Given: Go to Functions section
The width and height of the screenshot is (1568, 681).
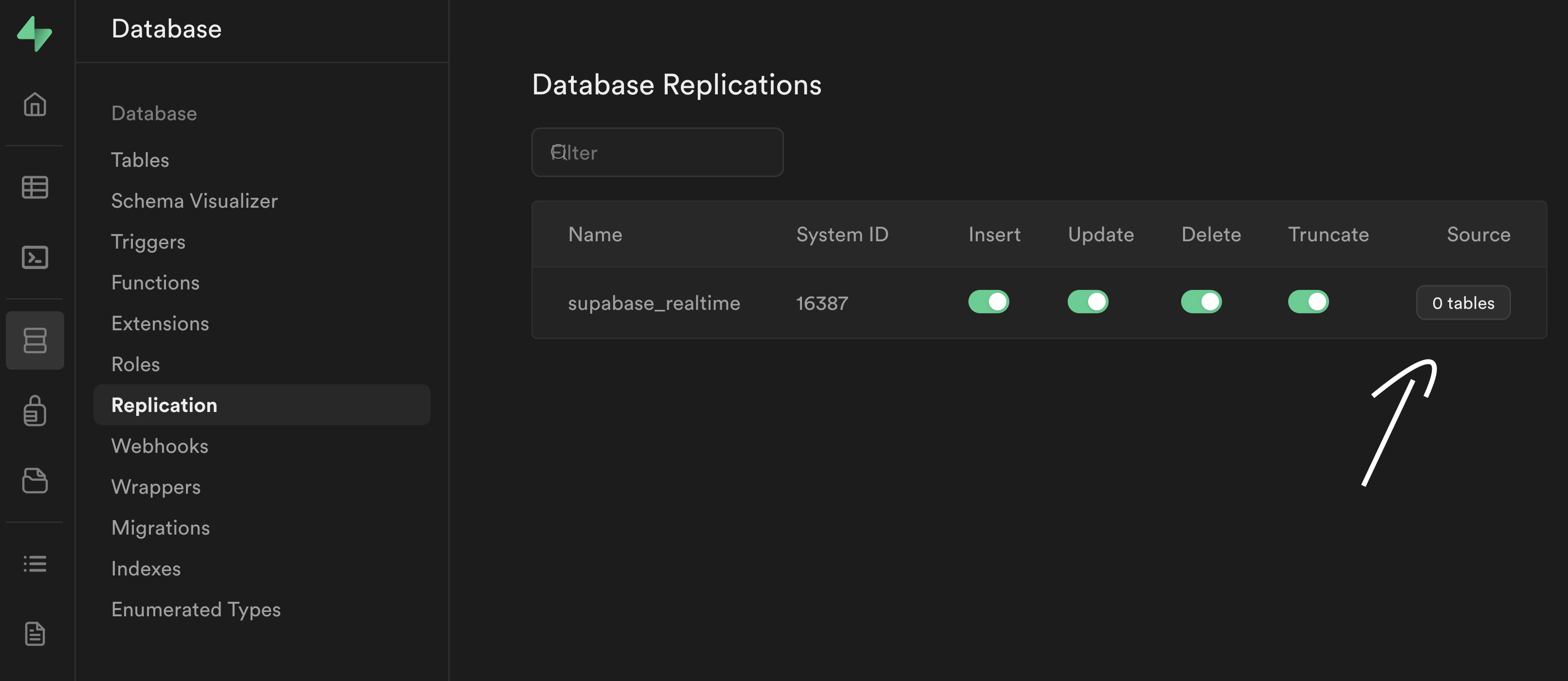Looking at the screenshot, I should (155, 283).
